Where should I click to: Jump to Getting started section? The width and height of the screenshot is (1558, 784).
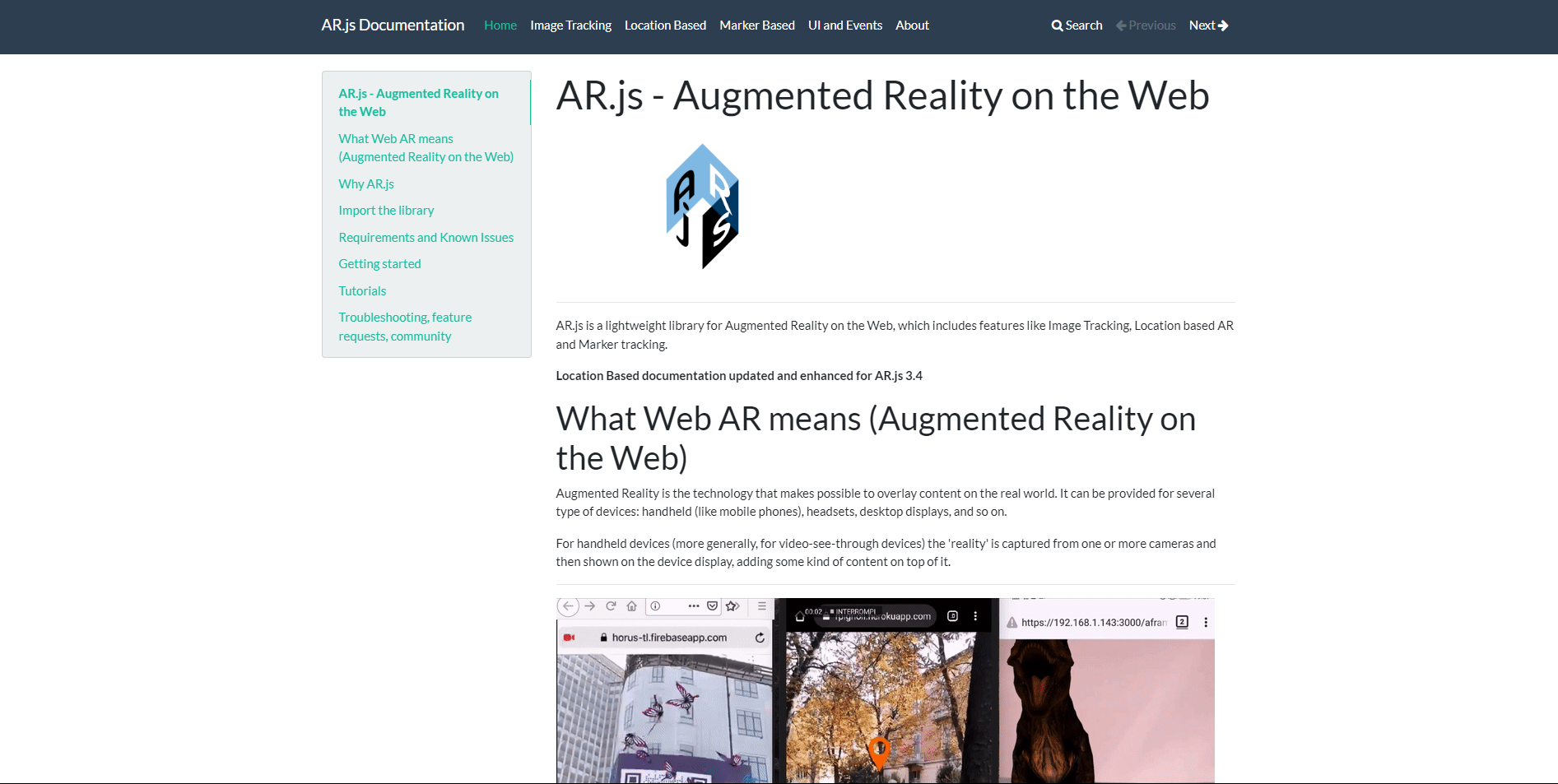(379, 264)
